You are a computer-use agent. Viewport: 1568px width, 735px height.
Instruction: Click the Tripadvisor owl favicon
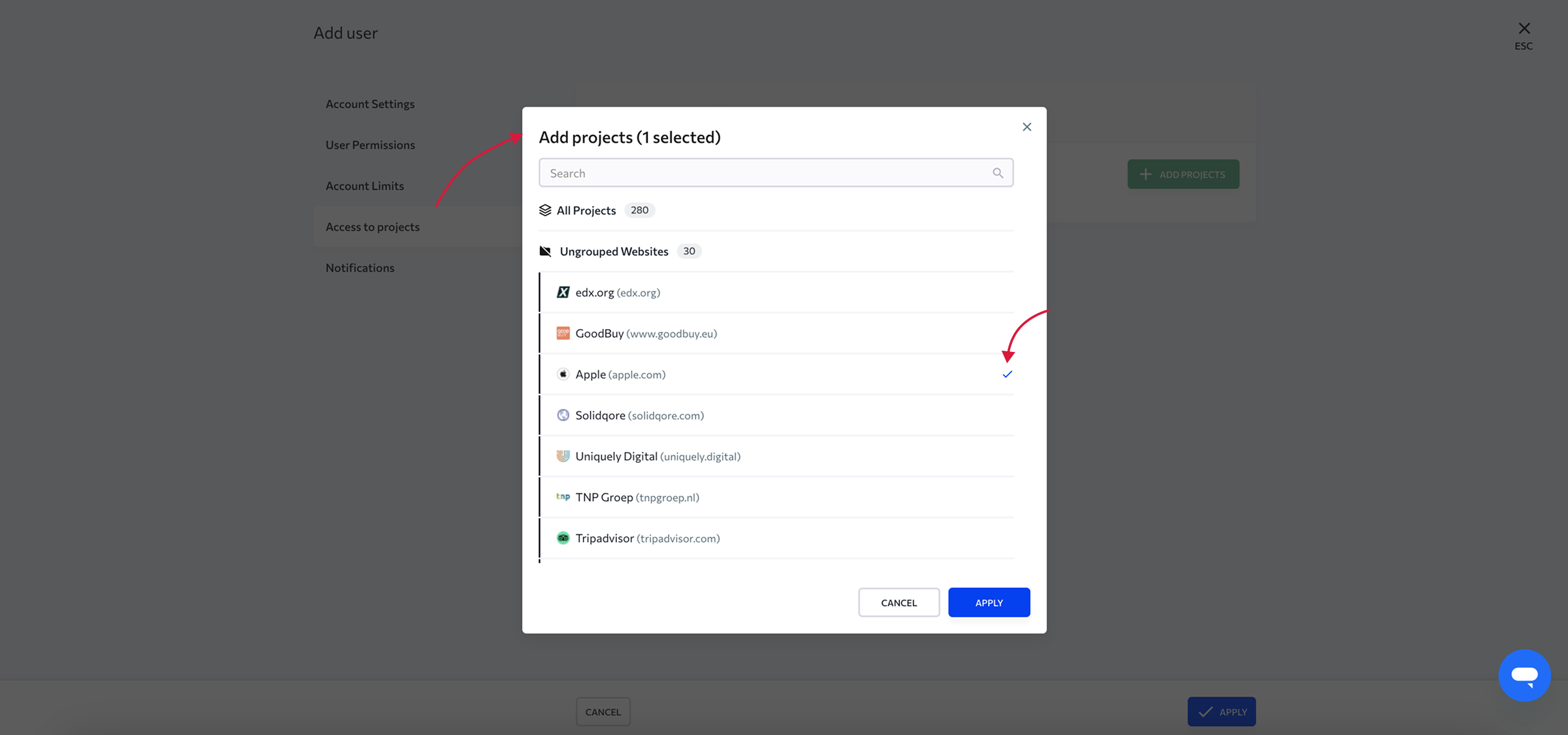[x=562, y=537]
